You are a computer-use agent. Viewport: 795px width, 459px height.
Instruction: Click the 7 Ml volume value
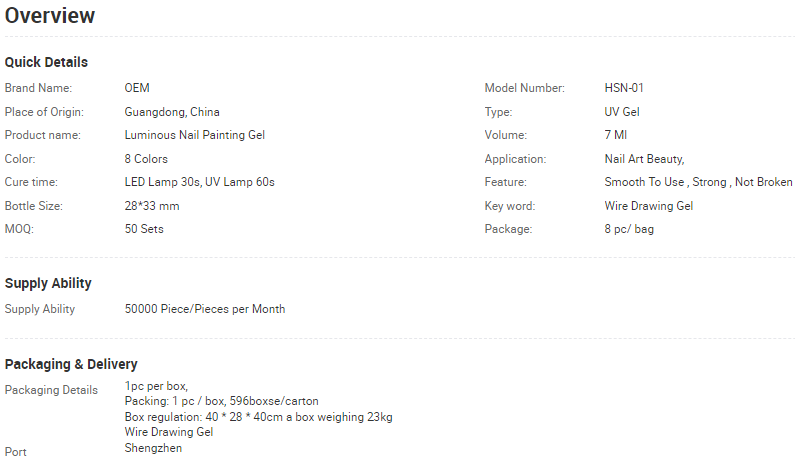click(x=616, y=135)
